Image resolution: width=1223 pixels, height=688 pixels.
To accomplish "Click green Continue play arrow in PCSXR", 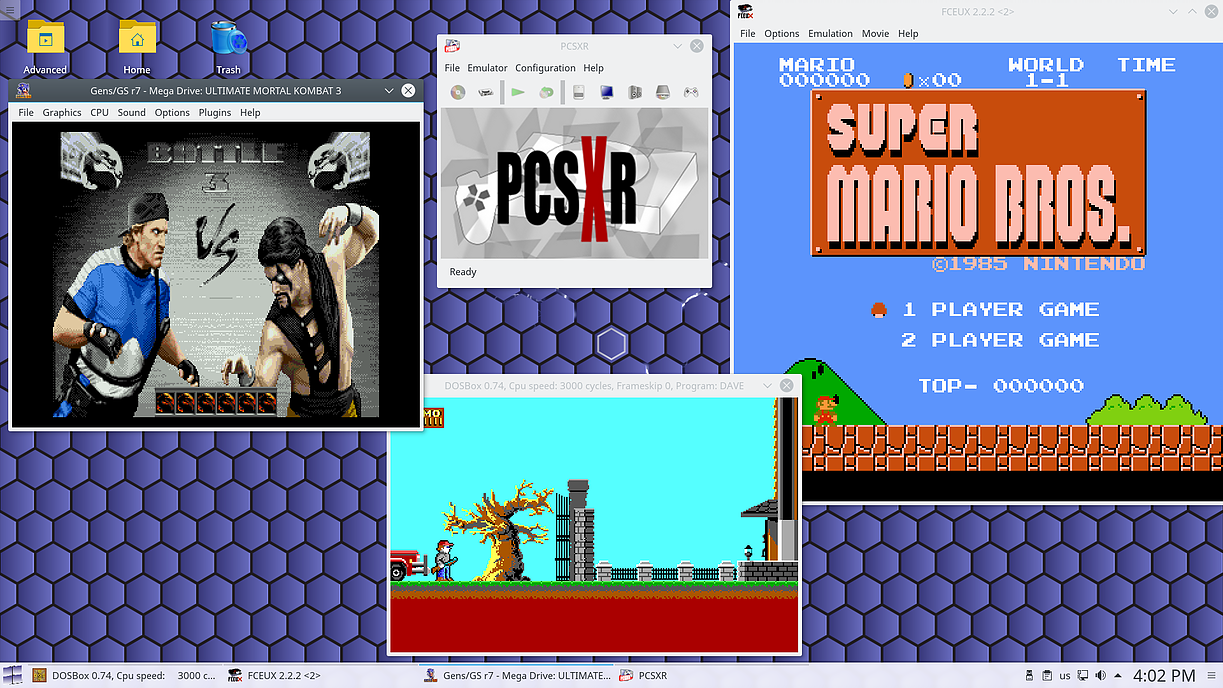I will [518, 92].
